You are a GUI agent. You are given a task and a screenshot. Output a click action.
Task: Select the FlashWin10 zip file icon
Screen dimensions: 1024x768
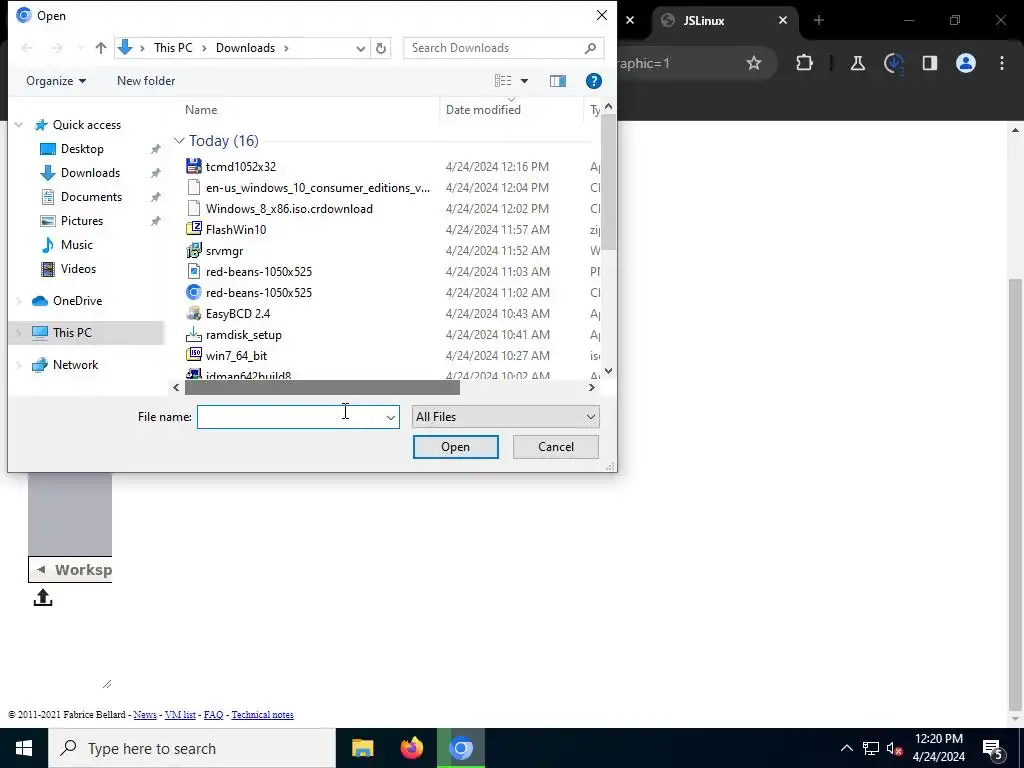[x=194, y=230]
